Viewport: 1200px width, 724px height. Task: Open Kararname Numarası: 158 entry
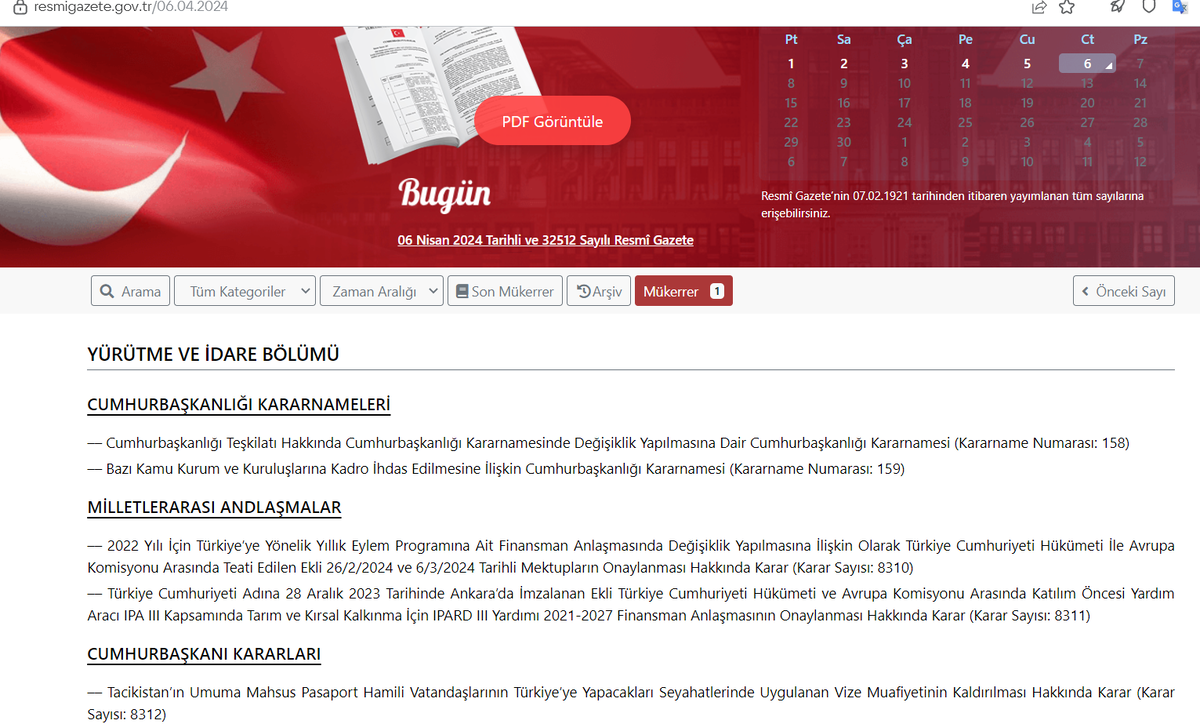point(608,442)
